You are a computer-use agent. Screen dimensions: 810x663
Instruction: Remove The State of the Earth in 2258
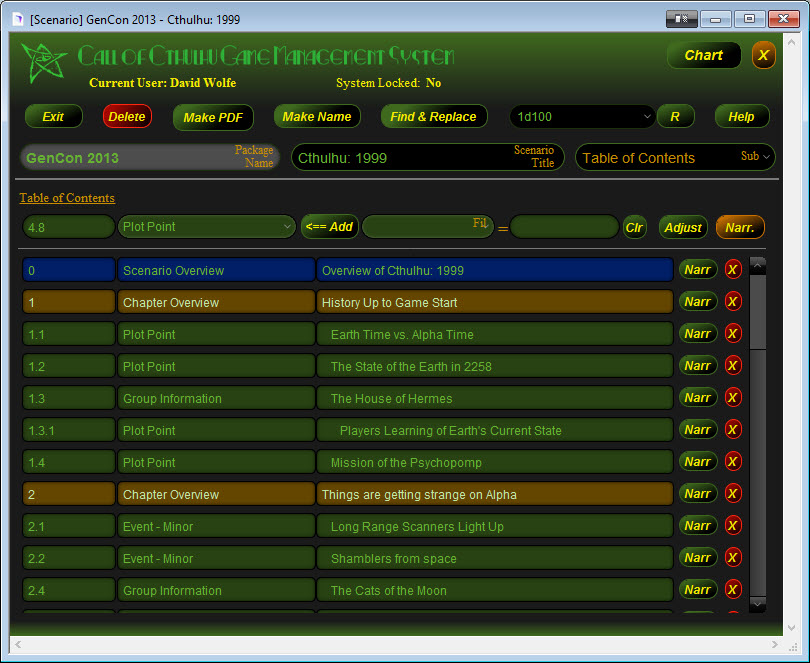(x=733, y=365)
